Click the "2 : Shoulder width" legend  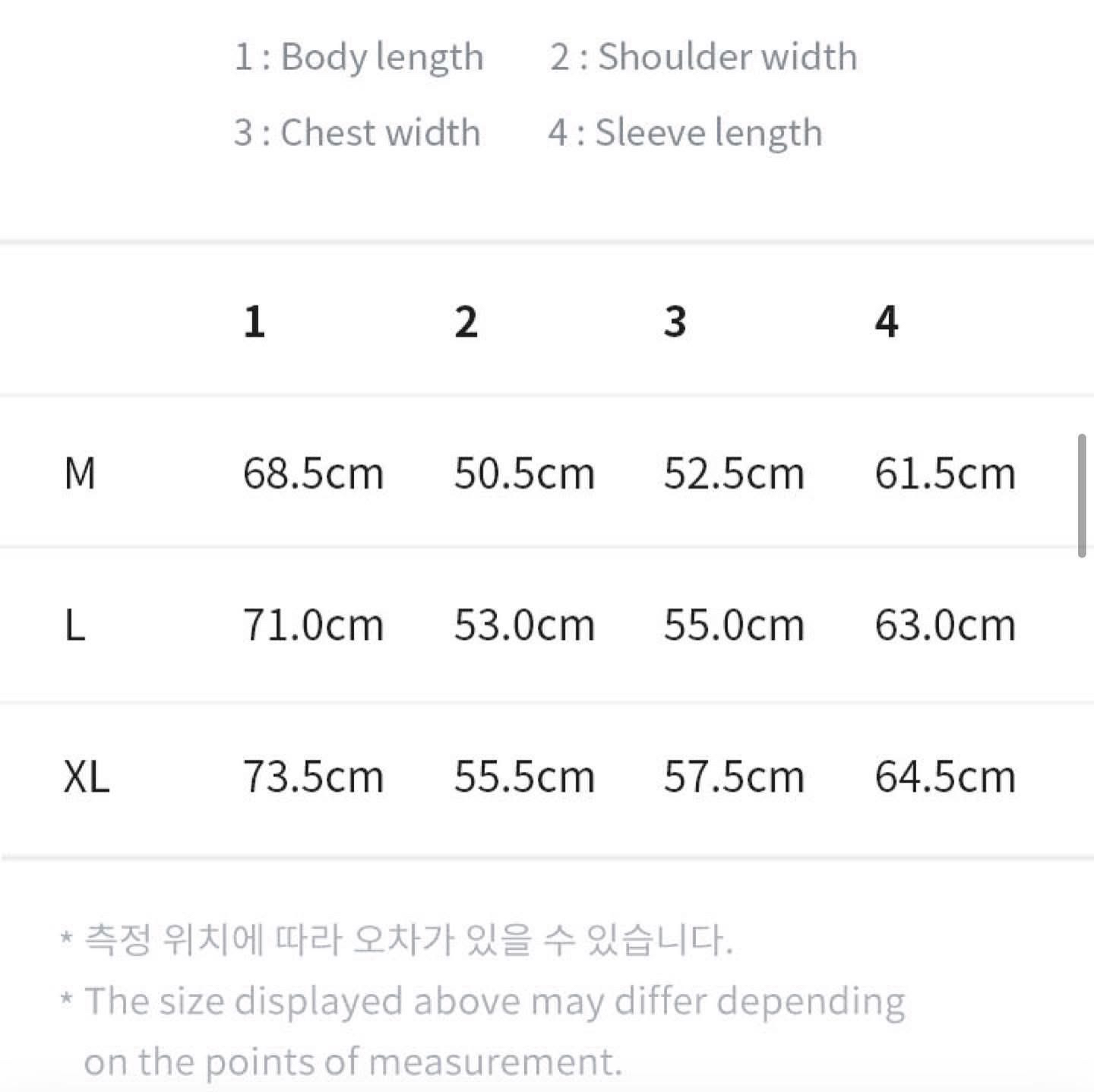[x=704, y=57]
